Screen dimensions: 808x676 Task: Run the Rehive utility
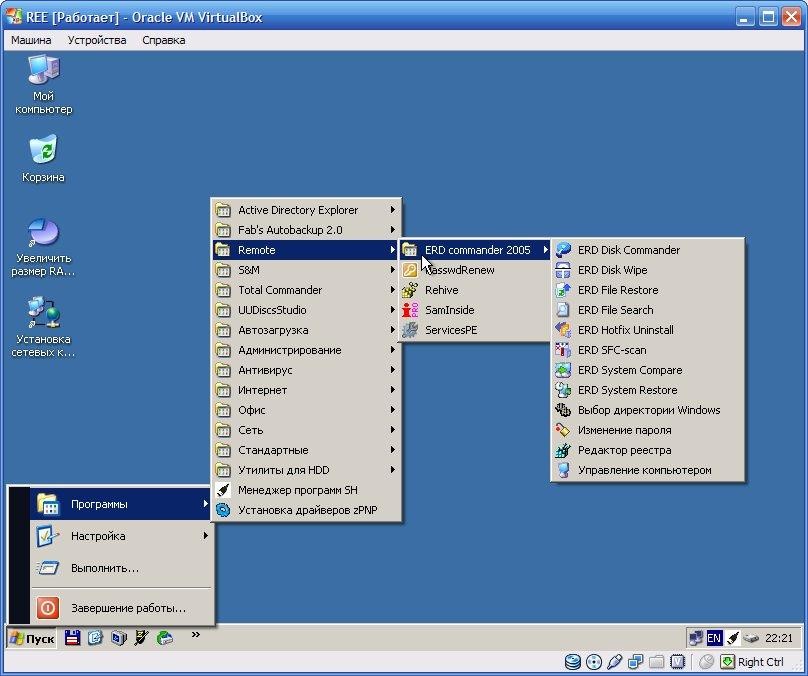click(475, 290)
